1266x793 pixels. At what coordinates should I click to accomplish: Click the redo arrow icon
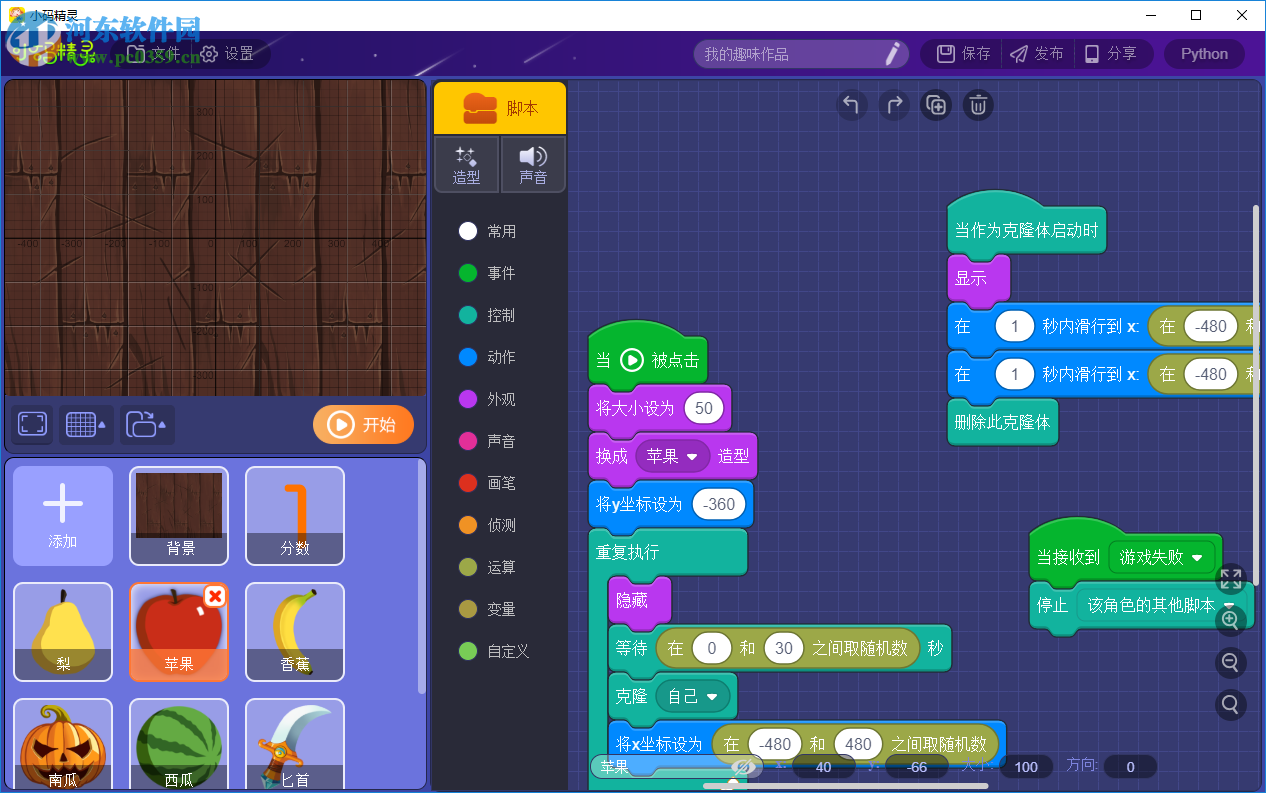point(894,105)
